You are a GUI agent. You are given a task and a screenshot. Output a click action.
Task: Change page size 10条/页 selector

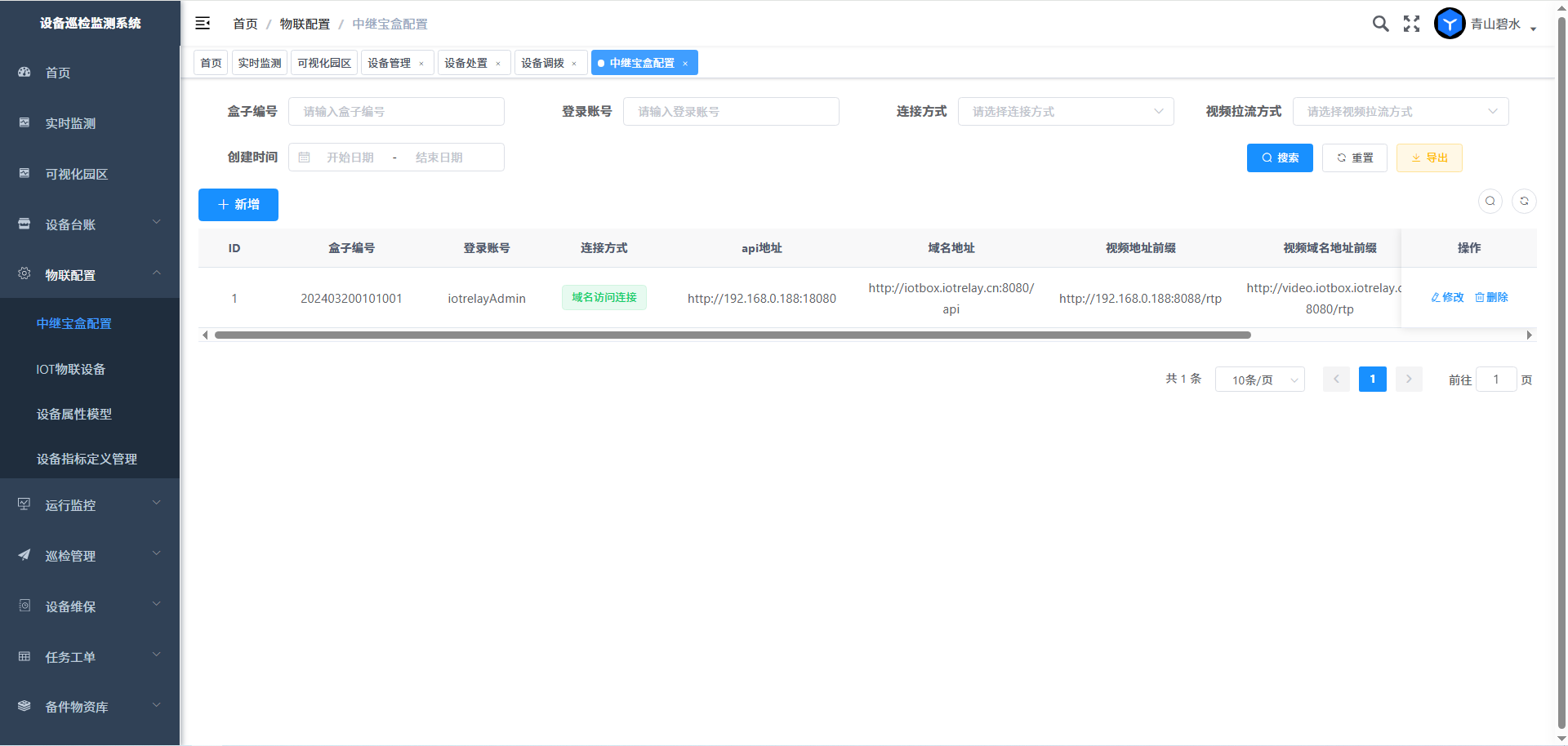tap(1259, 380)
